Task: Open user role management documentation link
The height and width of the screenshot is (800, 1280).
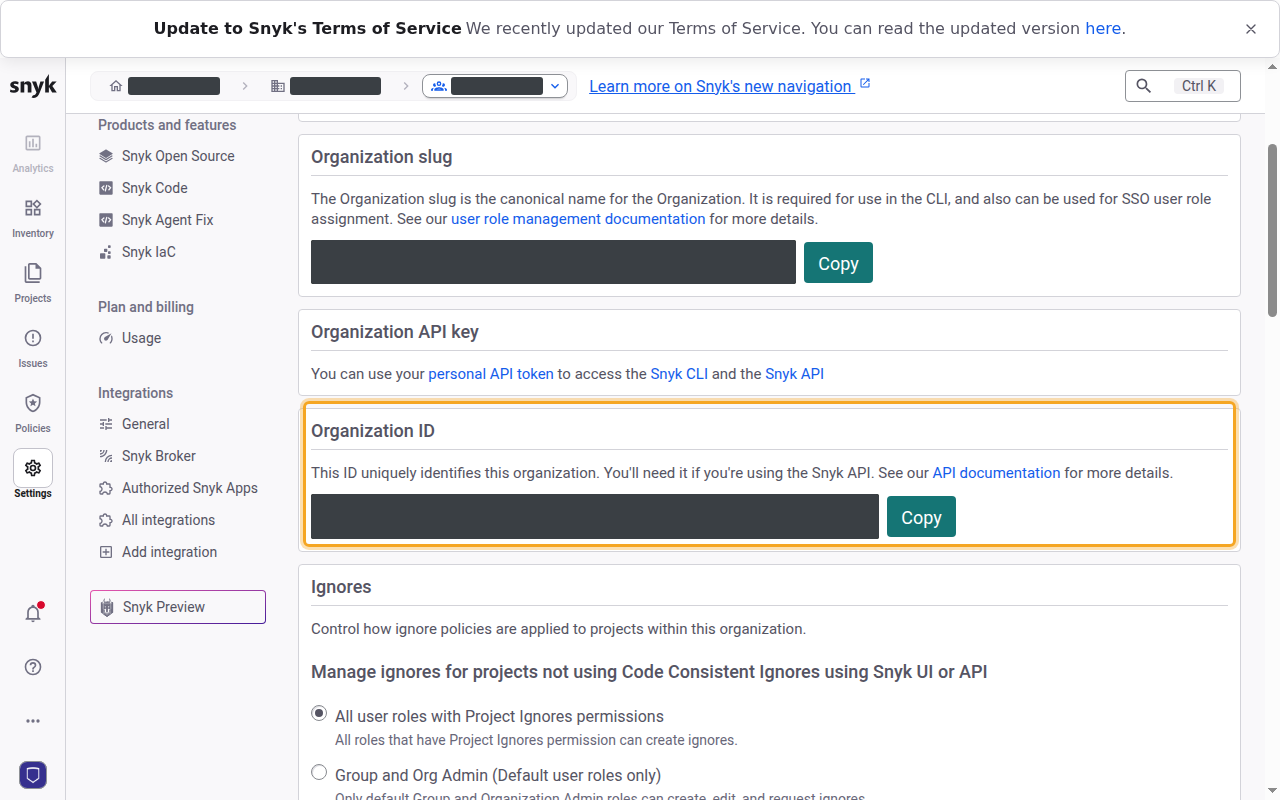Action: [x=578, y=218]
